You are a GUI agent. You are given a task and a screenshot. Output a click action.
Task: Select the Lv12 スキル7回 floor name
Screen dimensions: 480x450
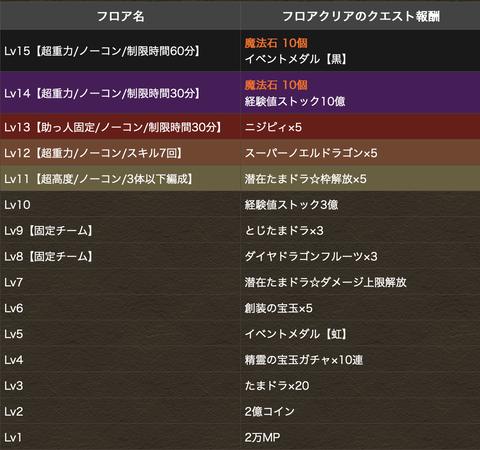[x=93, y=153]
